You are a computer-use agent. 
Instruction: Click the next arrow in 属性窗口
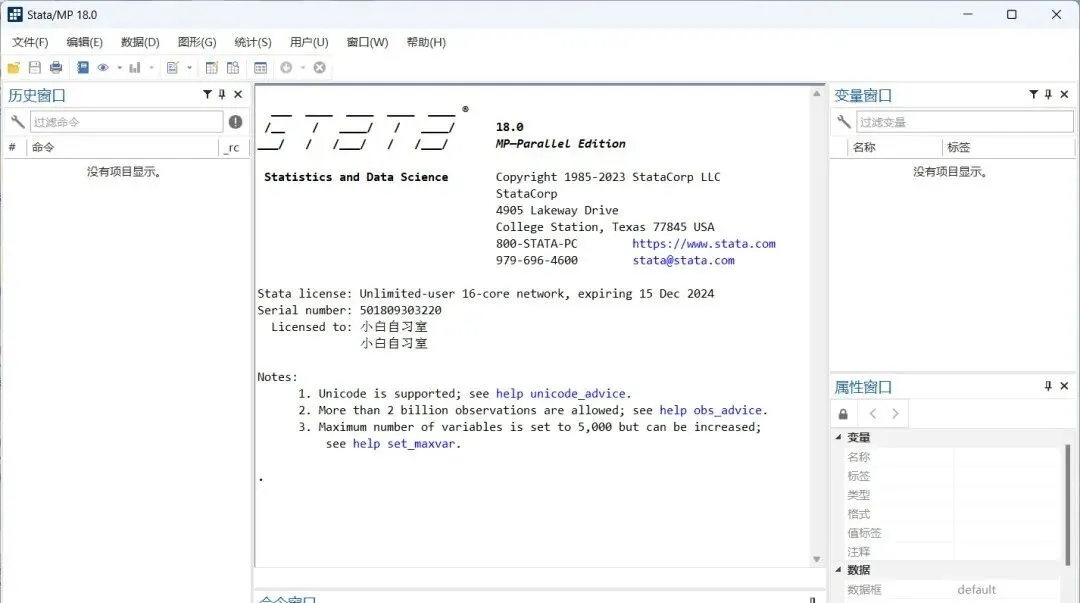click(x=895, y=413)
